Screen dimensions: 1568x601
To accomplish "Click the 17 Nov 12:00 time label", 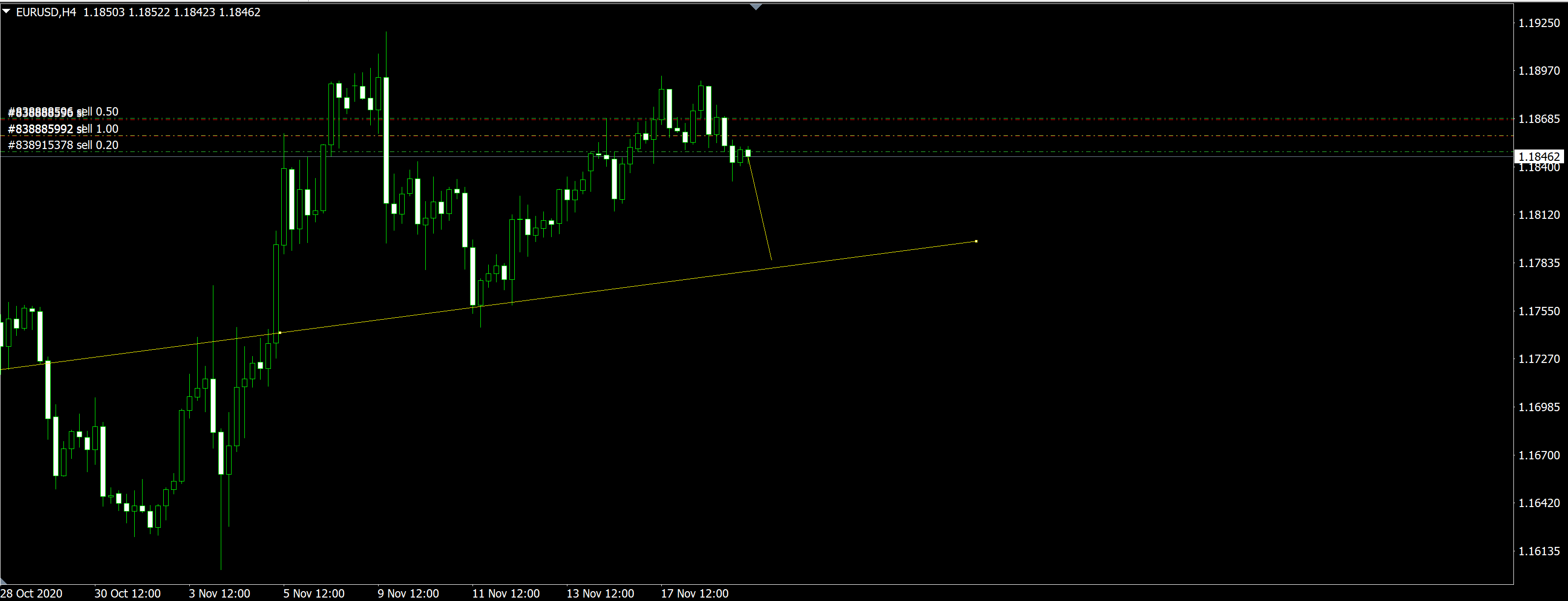I will click(695, 593).
